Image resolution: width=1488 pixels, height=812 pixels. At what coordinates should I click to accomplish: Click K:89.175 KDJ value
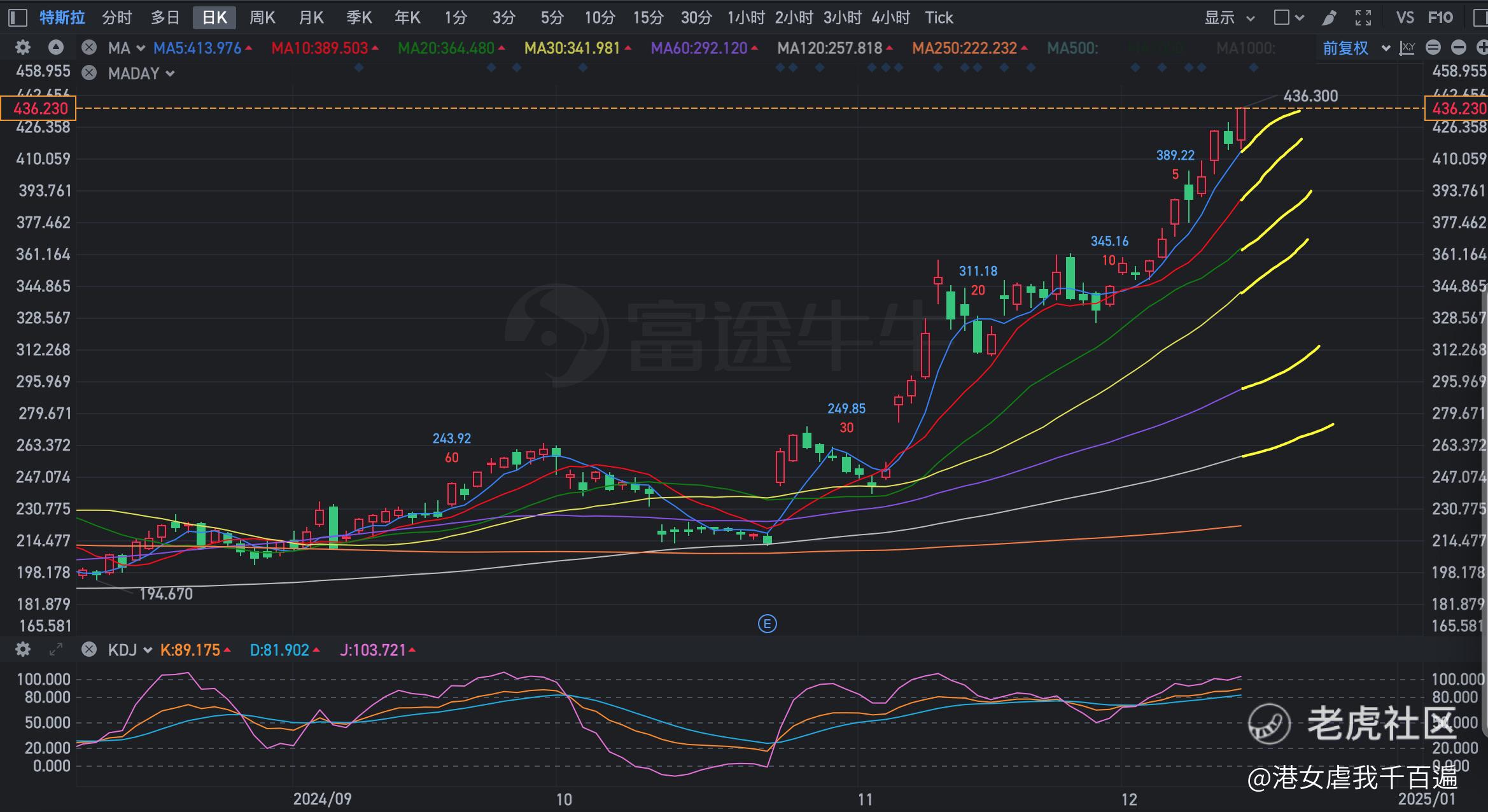click(x=195, y=650)
